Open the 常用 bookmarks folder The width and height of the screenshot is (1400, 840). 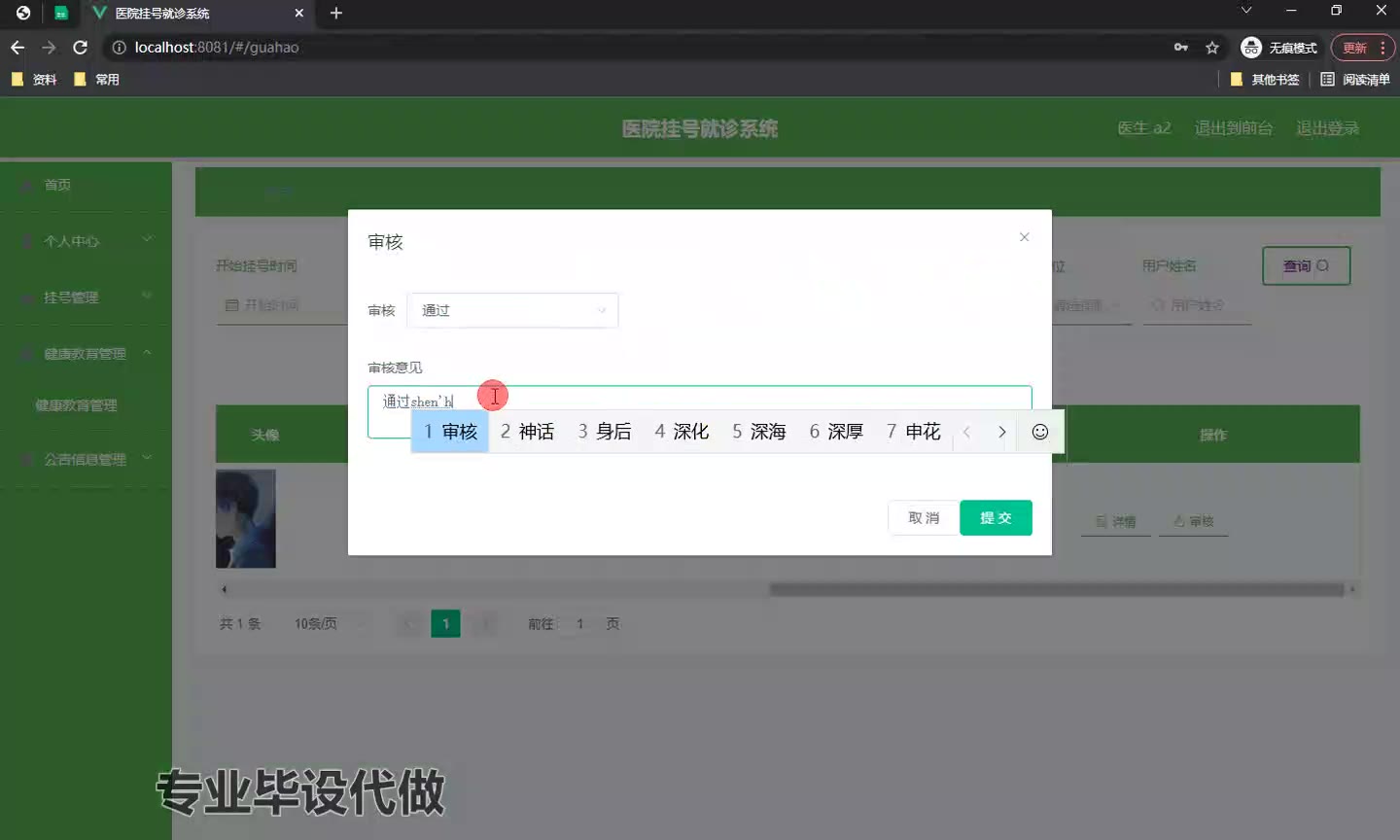tap(96, 80)
